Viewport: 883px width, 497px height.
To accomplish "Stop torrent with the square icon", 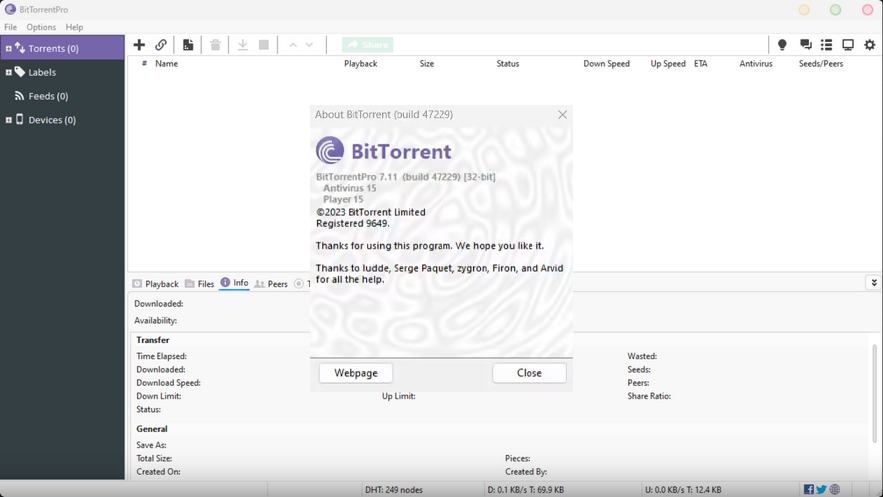I will [264, 44].
